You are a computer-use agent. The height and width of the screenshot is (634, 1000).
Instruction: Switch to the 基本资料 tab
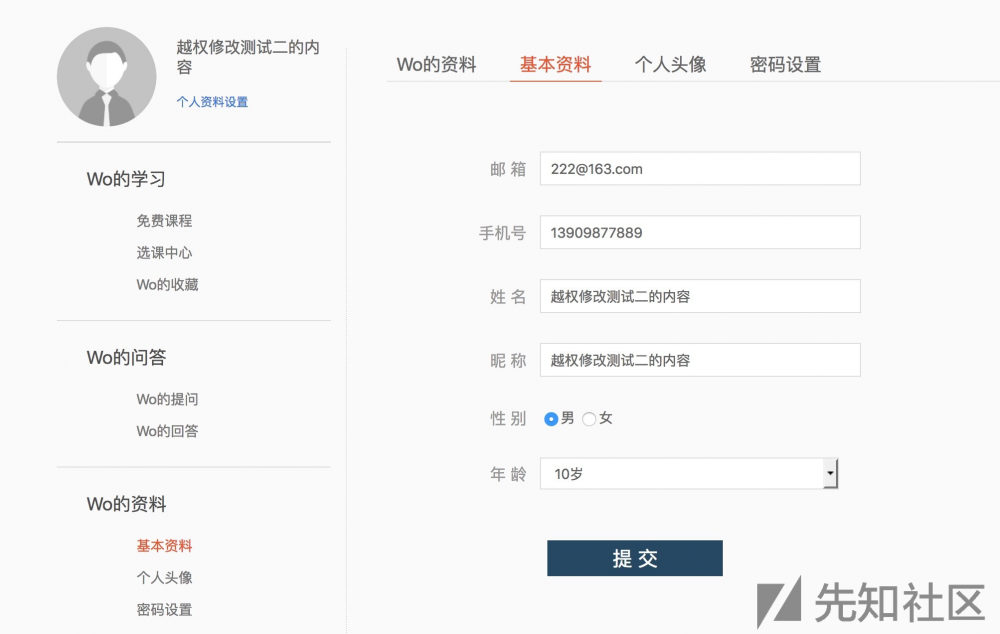click(x=556, y=63)
